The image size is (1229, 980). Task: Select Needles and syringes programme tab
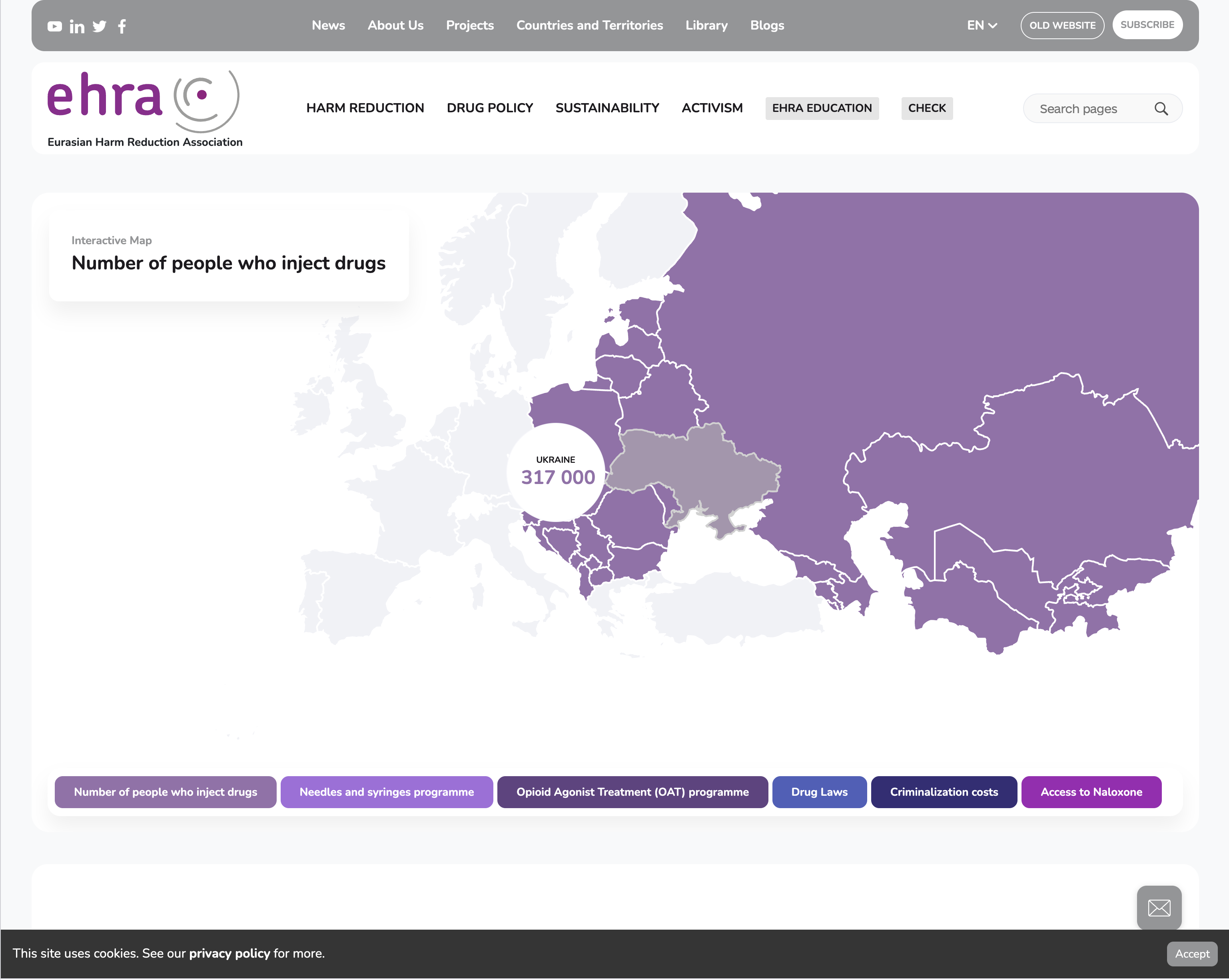387,791
